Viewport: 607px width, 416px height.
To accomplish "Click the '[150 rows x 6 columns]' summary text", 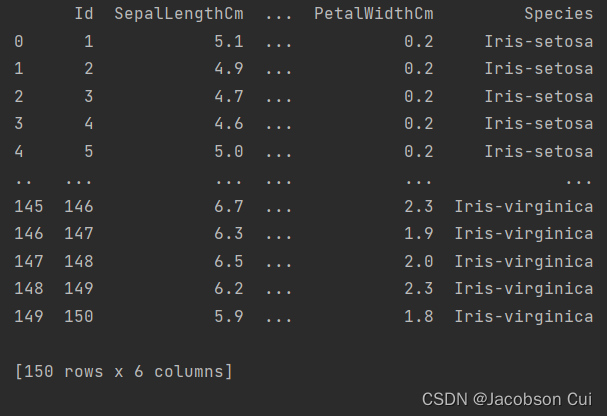I will point(123,371).
